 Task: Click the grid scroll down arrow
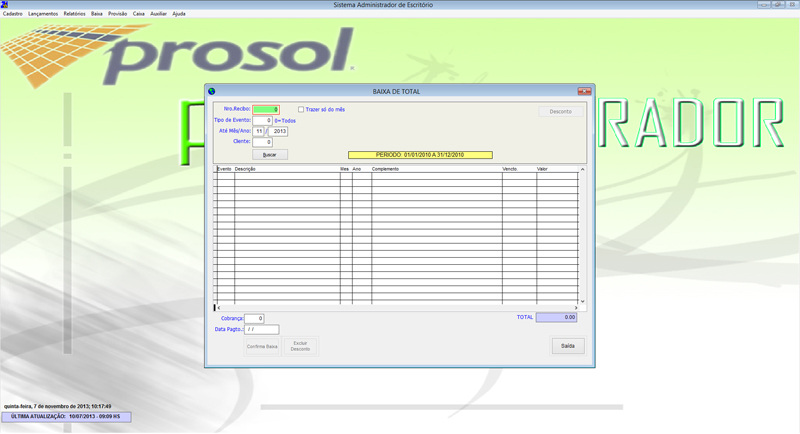[583, 301]
